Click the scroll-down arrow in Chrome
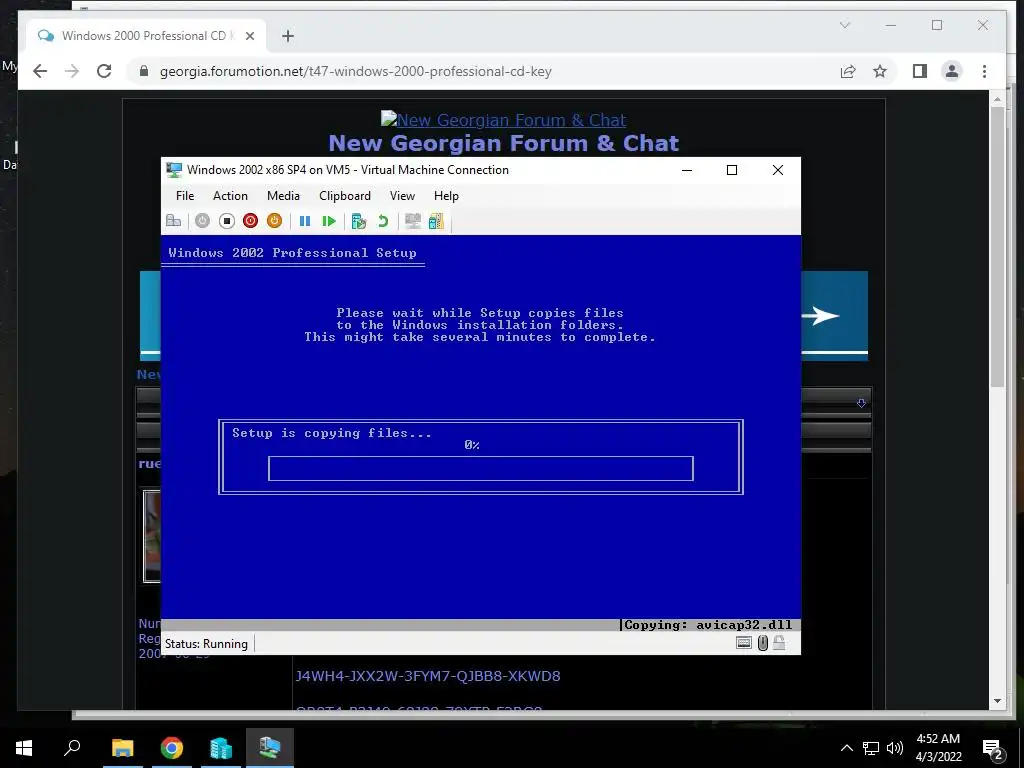This screenshot has height=768, width=1024. [x=997, y=701]
